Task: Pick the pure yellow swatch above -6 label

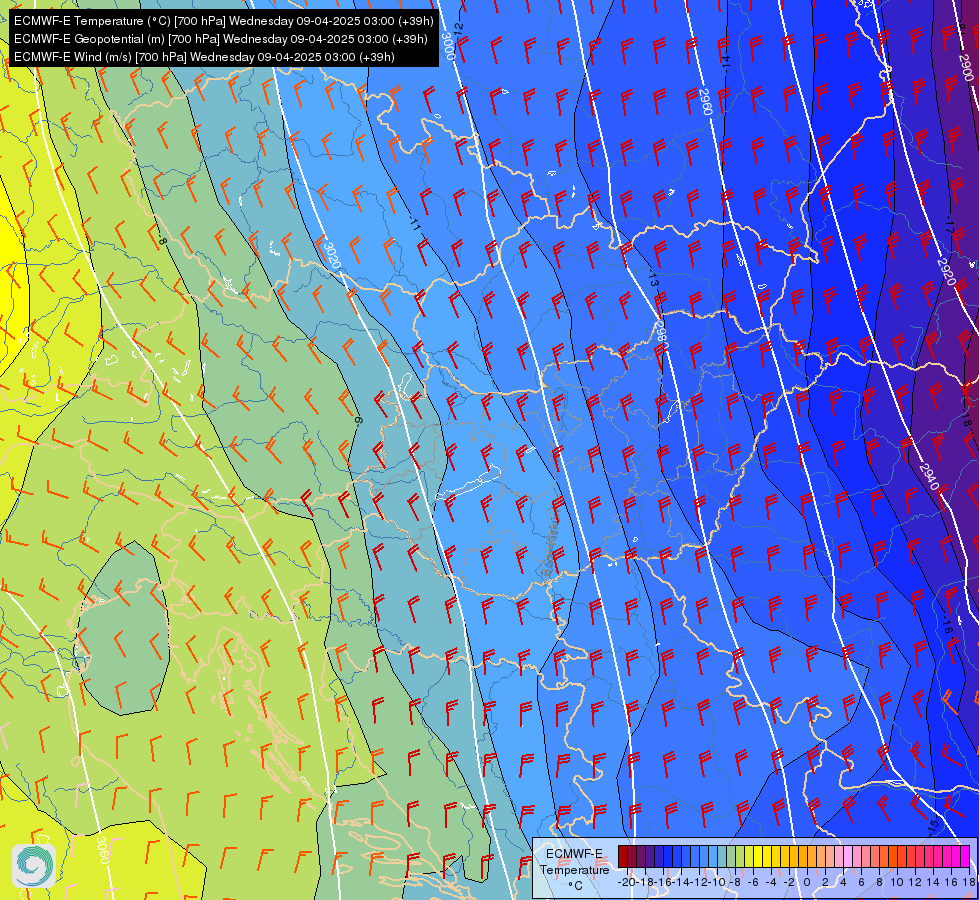Action: click(x=757, y=857)
